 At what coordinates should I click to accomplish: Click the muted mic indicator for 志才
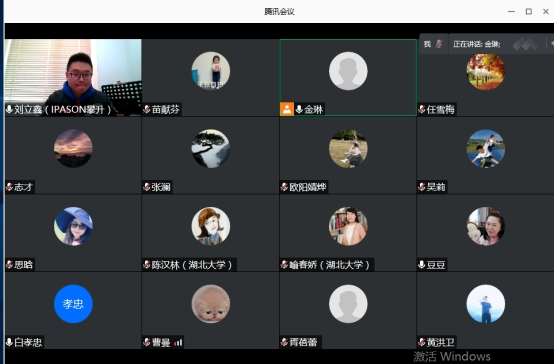click(10, 187)
